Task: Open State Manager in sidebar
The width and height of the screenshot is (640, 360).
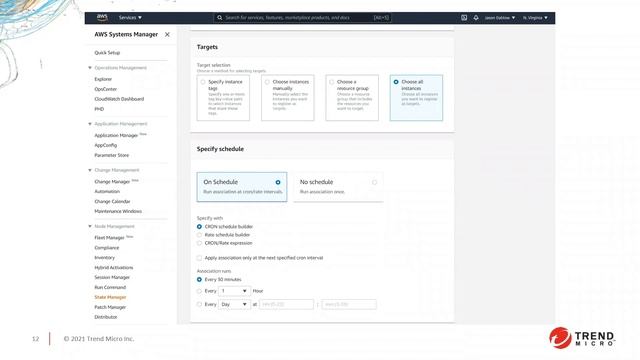Action: click(110, 297)
